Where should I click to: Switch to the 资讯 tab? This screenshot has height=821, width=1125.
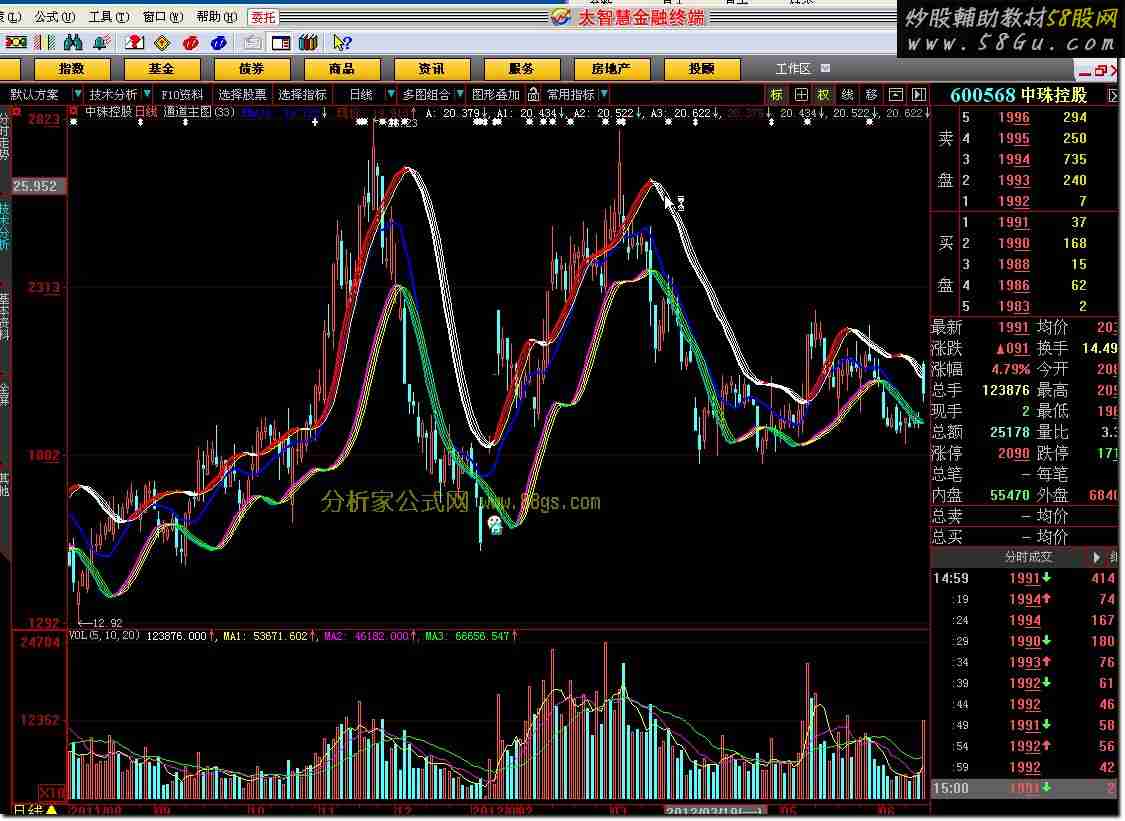click(431, 69)
